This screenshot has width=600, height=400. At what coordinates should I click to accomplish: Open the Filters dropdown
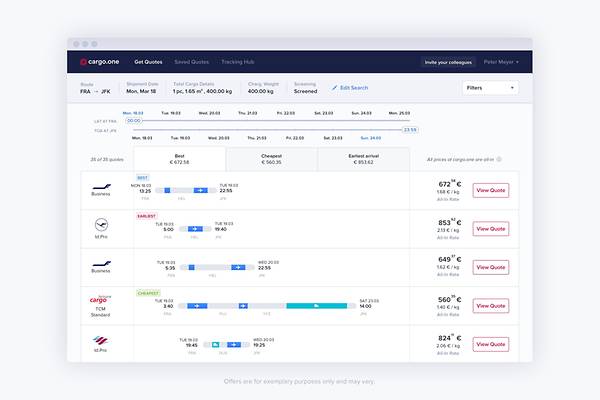[490, 88]
